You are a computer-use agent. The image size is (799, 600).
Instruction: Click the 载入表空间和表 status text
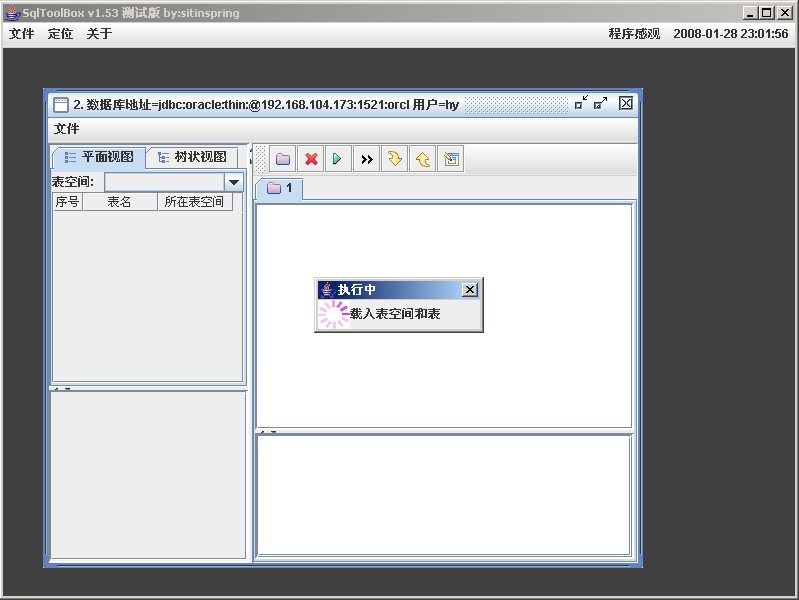coord(395,314)
